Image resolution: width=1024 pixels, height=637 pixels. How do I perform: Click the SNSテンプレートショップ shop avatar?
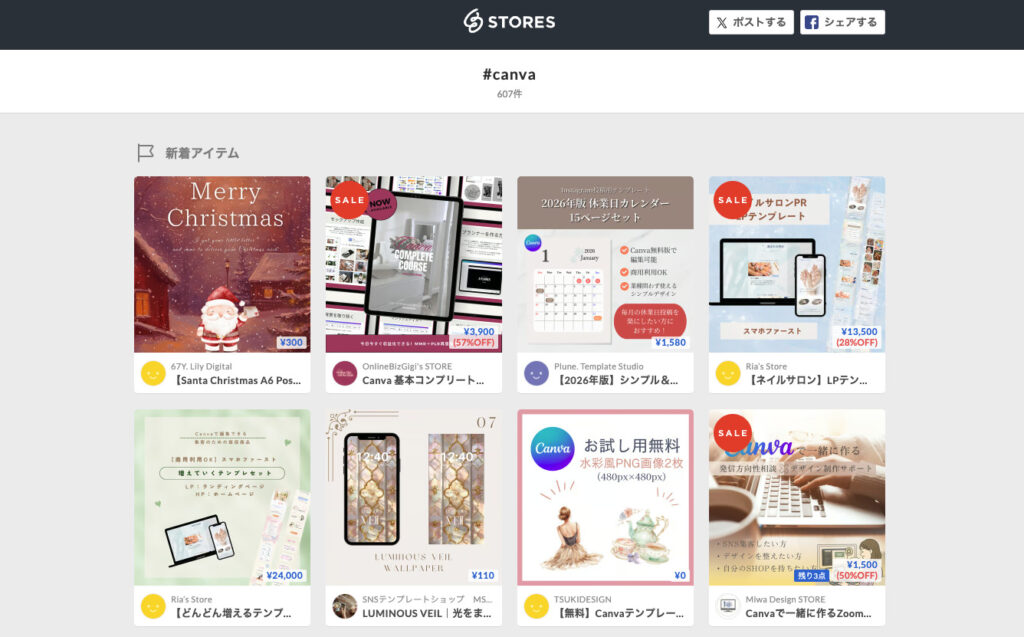[344, 606]
